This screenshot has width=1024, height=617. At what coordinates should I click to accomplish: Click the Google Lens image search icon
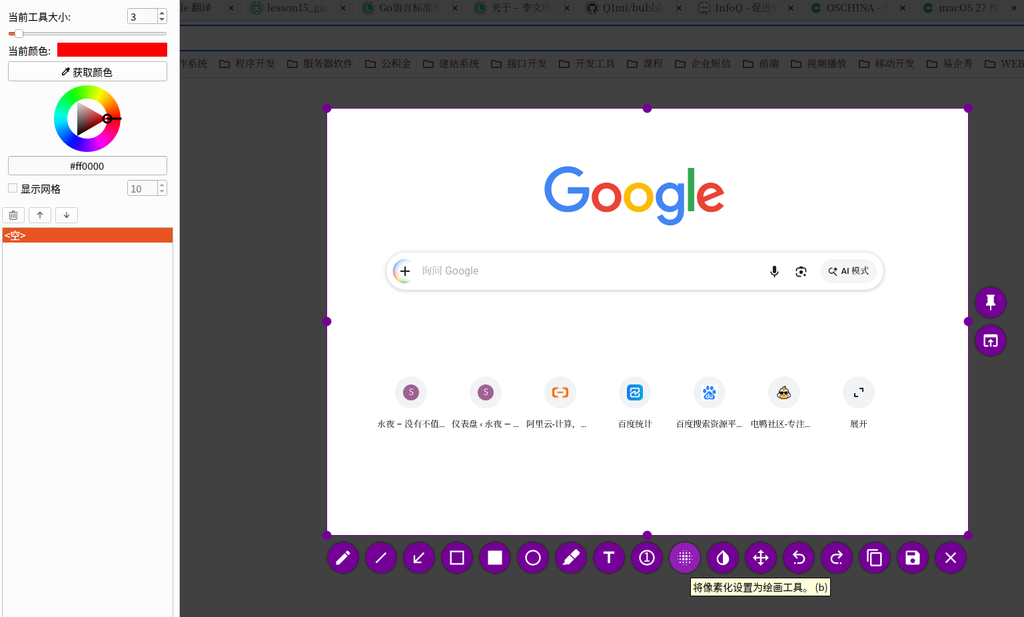point(801,271)
